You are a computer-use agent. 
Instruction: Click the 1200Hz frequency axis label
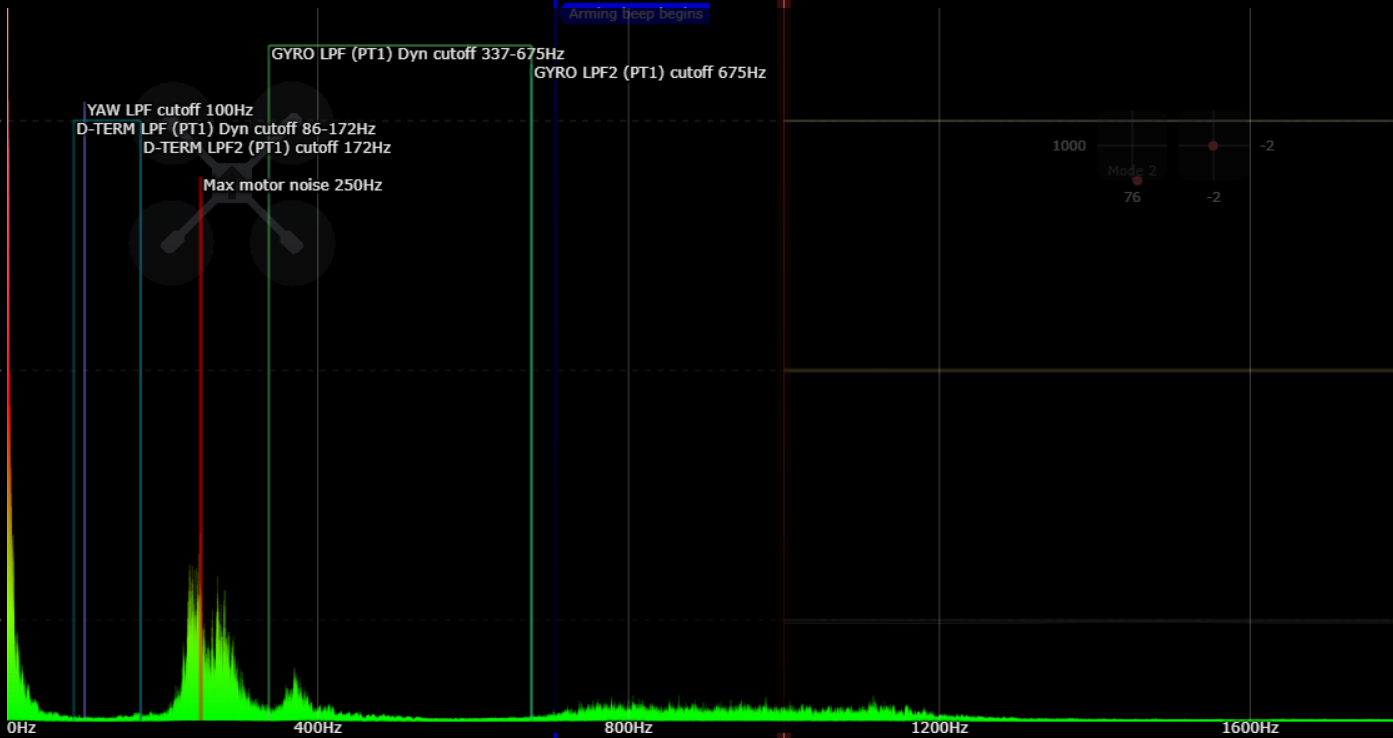940,728
